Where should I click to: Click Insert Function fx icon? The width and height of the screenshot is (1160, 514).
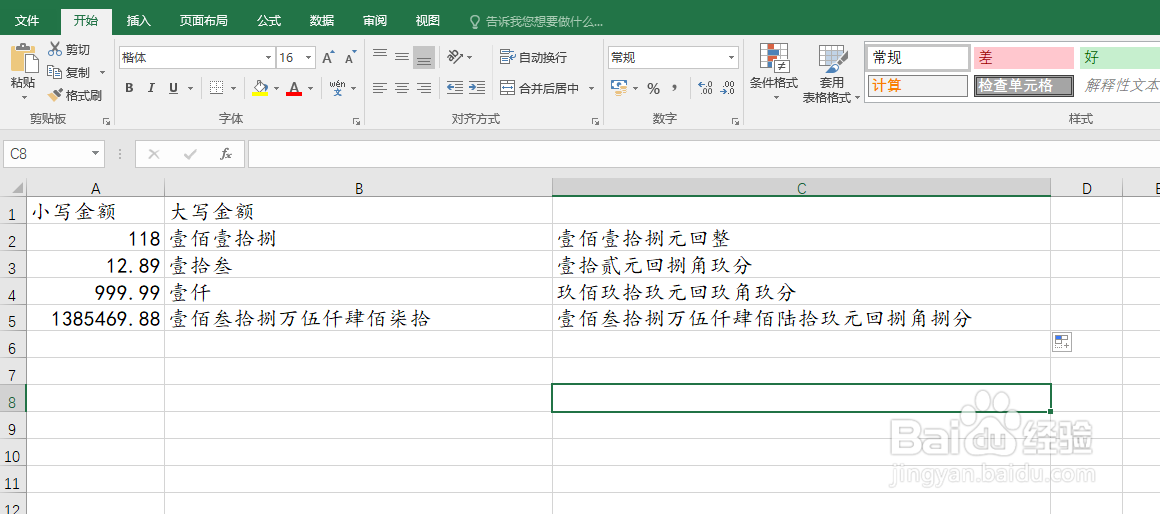(226, 154)
